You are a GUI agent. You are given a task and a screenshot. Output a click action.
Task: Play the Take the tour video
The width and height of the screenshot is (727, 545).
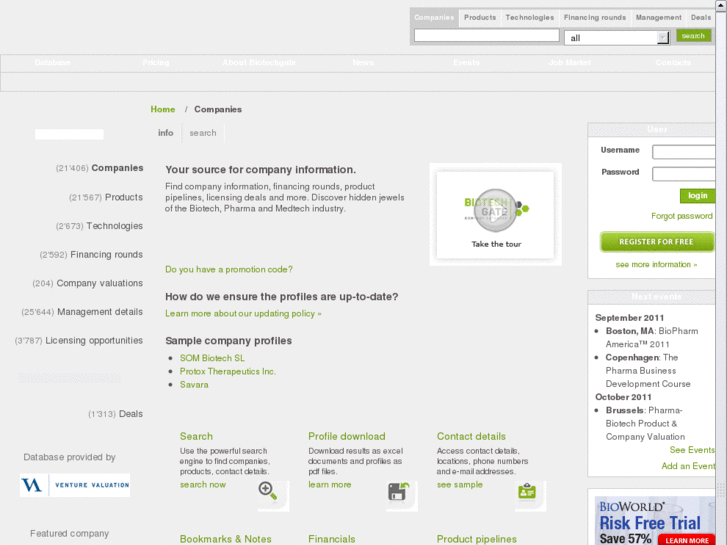[x=495, y=210]
